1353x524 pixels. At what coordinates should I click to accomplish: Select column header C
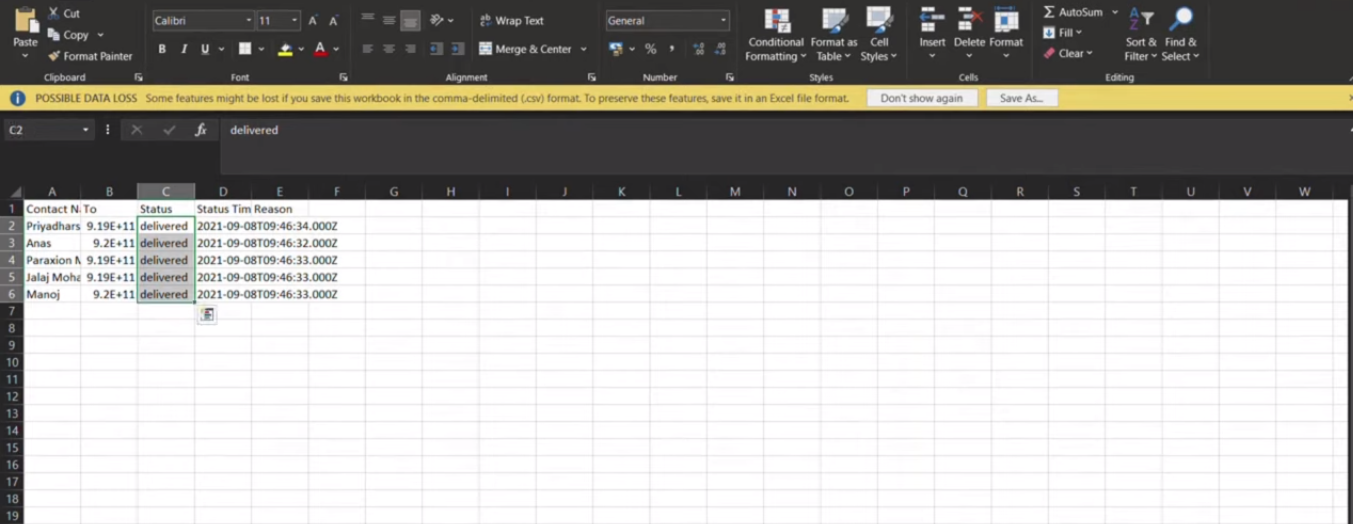166,191
